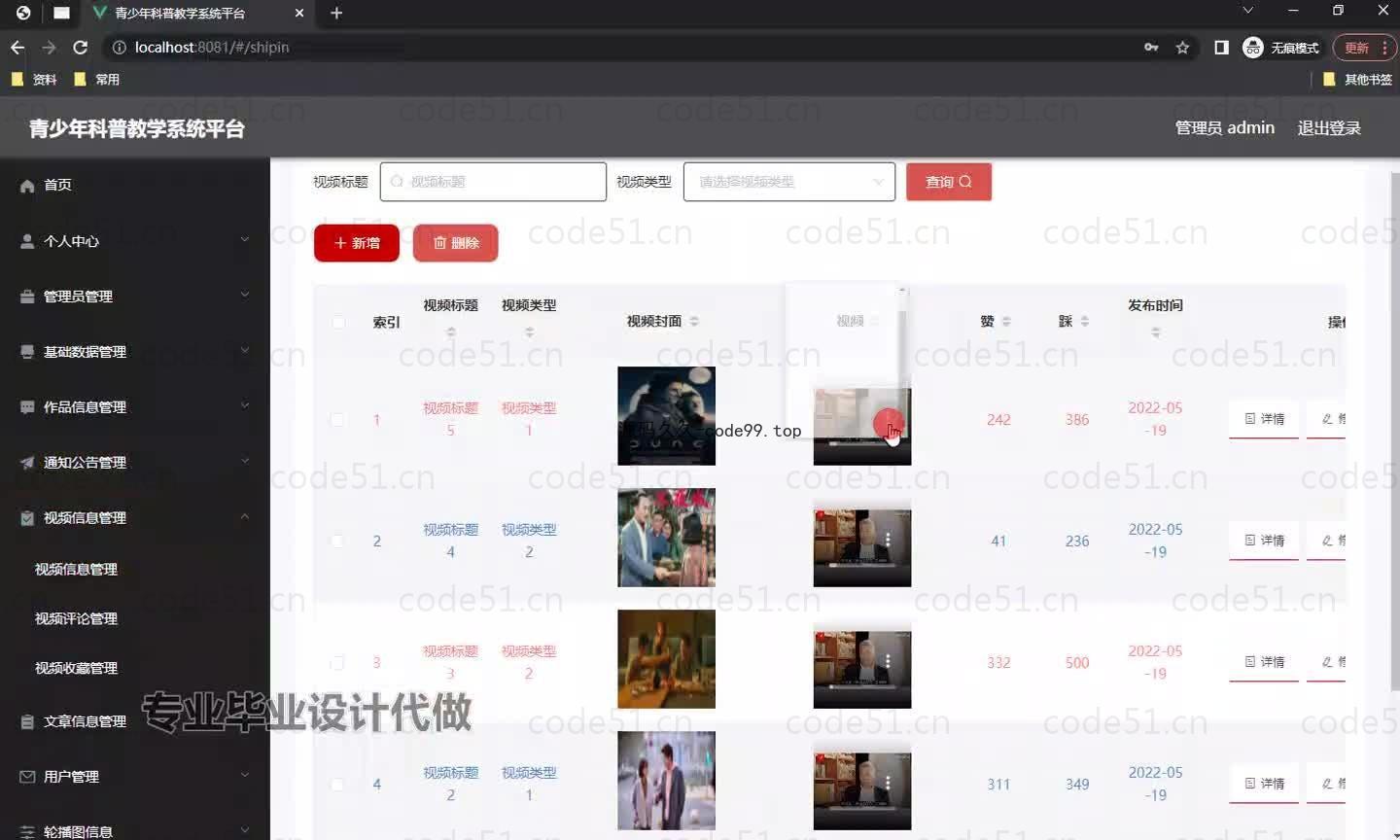Open the video menu dots in row 2
The image size is (1400, 840).
pos(888,540)
